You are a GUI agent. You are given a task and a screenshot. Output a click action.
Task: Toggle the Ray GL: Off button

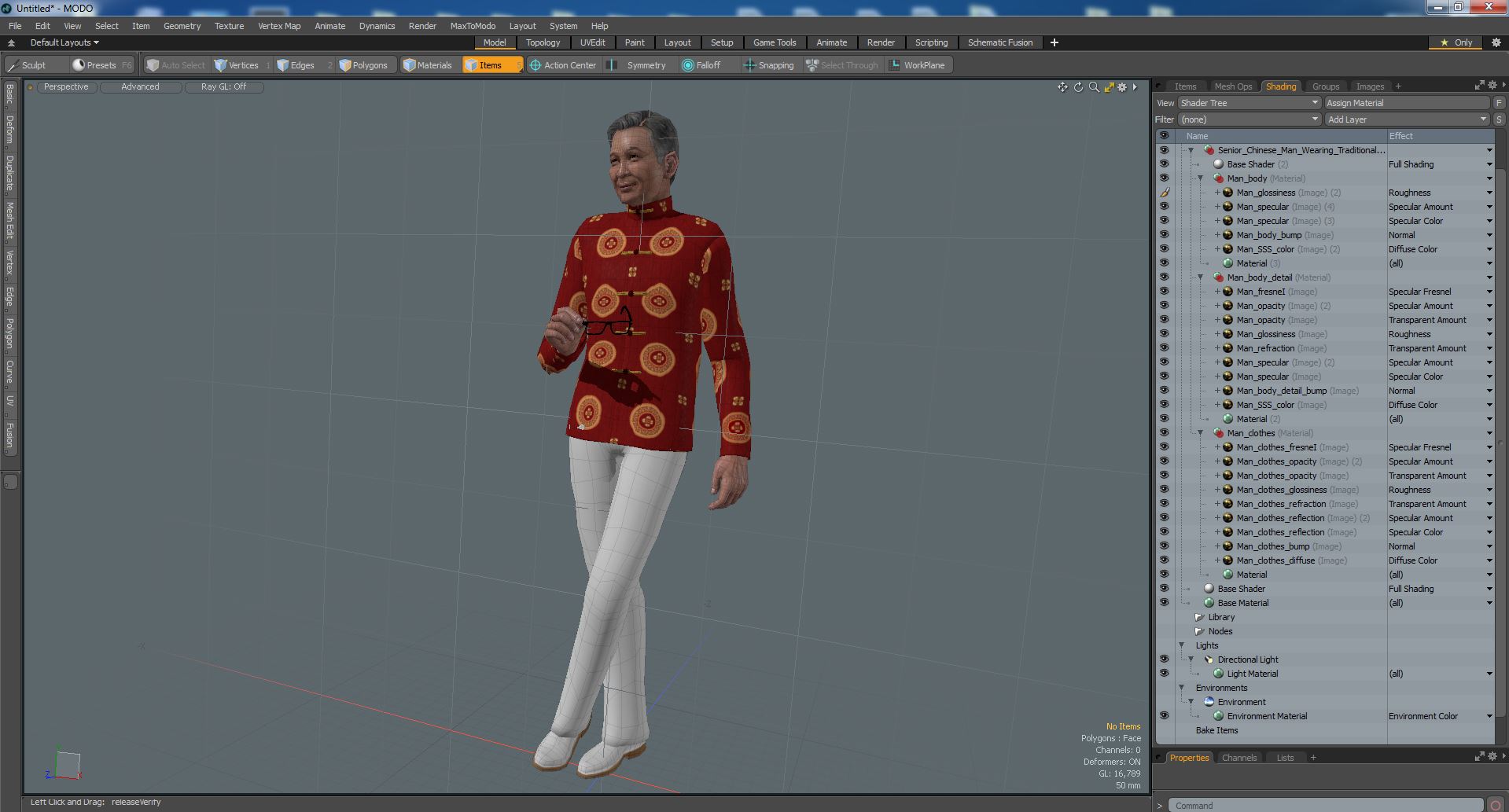[x=223, y=86]
